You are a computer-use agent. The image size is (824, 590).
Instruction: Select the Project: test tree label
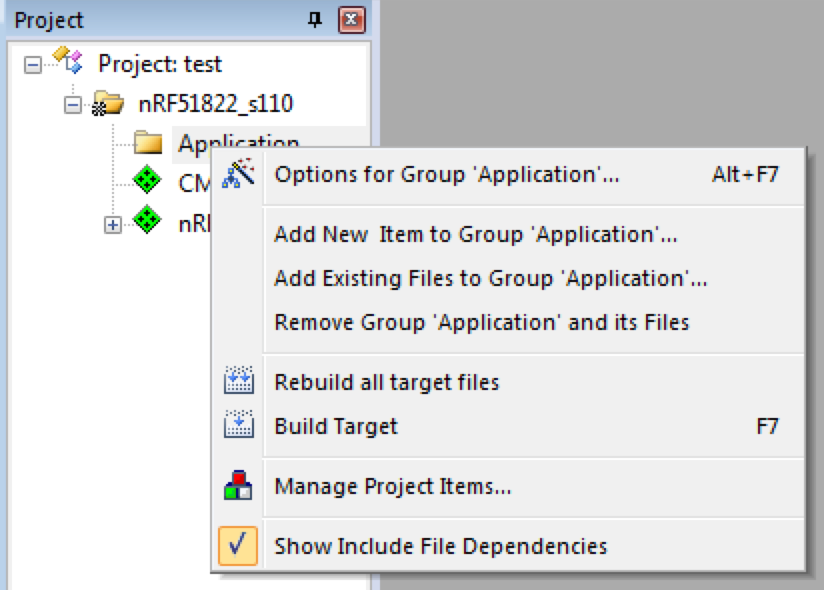(160, 64)
